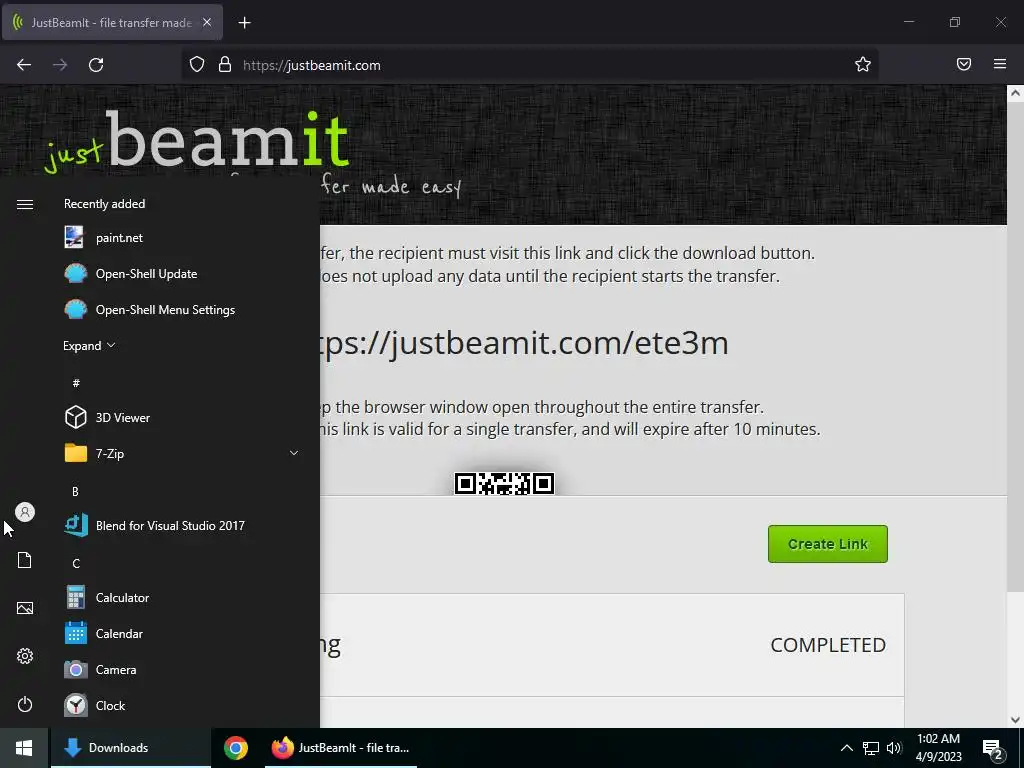Click the Save to Pocket icon
This screenshot has height=768, width=1024.
pos(964,64)
